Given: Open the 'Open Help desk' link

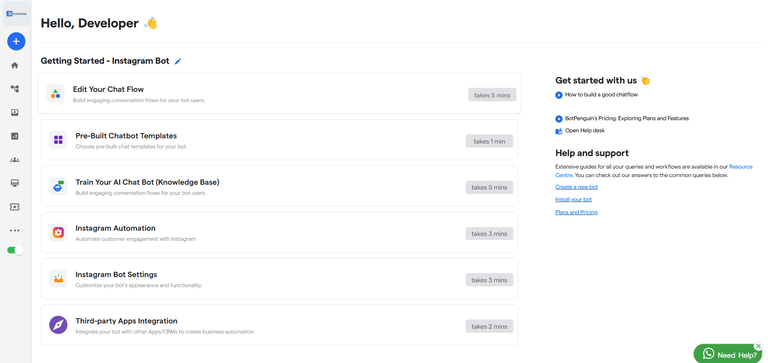Looking at the screenshot, I should 585,131.
